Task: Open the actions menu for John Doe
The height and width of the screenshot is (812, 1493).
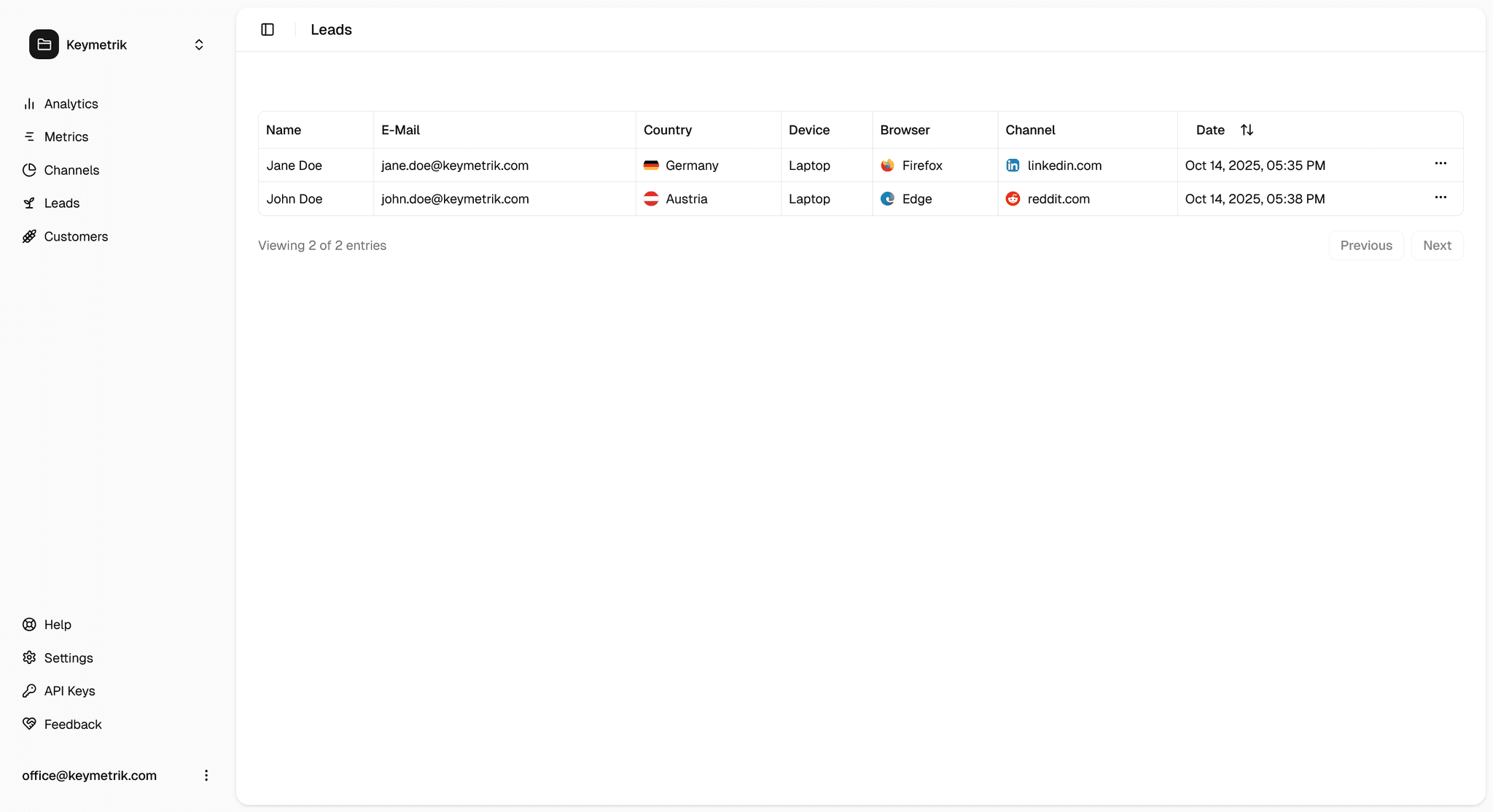Action: 1441,198
